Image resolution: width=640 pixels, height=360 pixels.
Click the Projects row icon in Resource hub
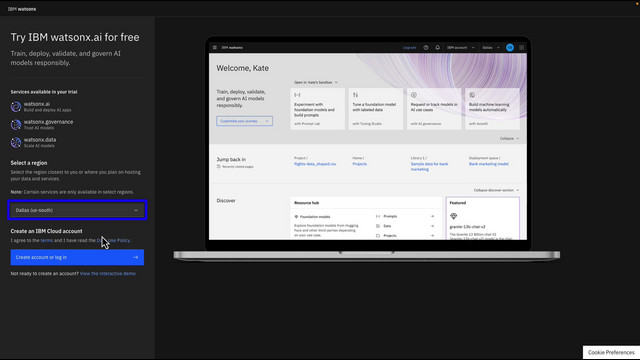378,236
